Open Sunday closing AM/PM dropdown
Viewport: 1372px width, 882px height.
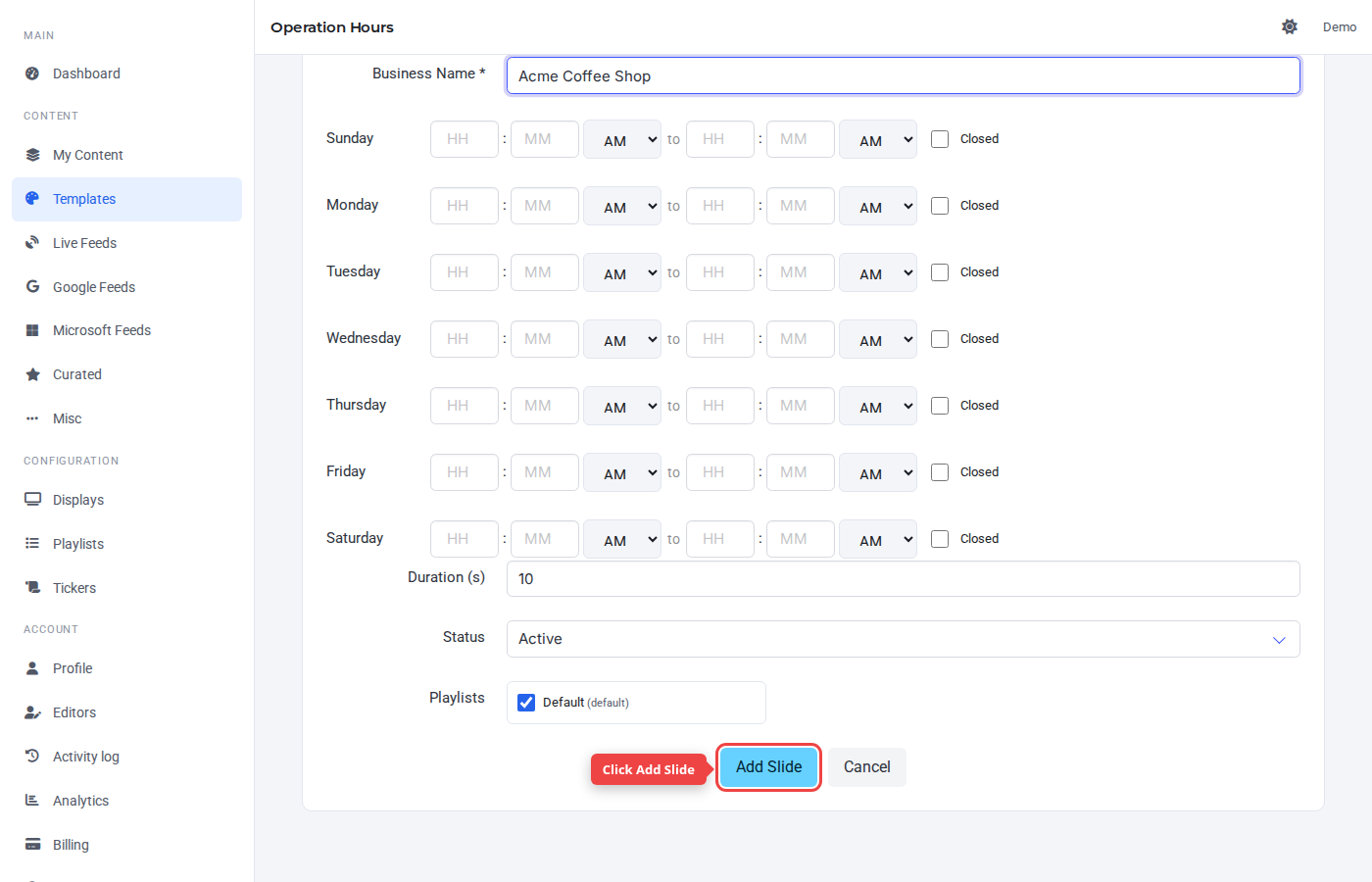tap(878, 139)
